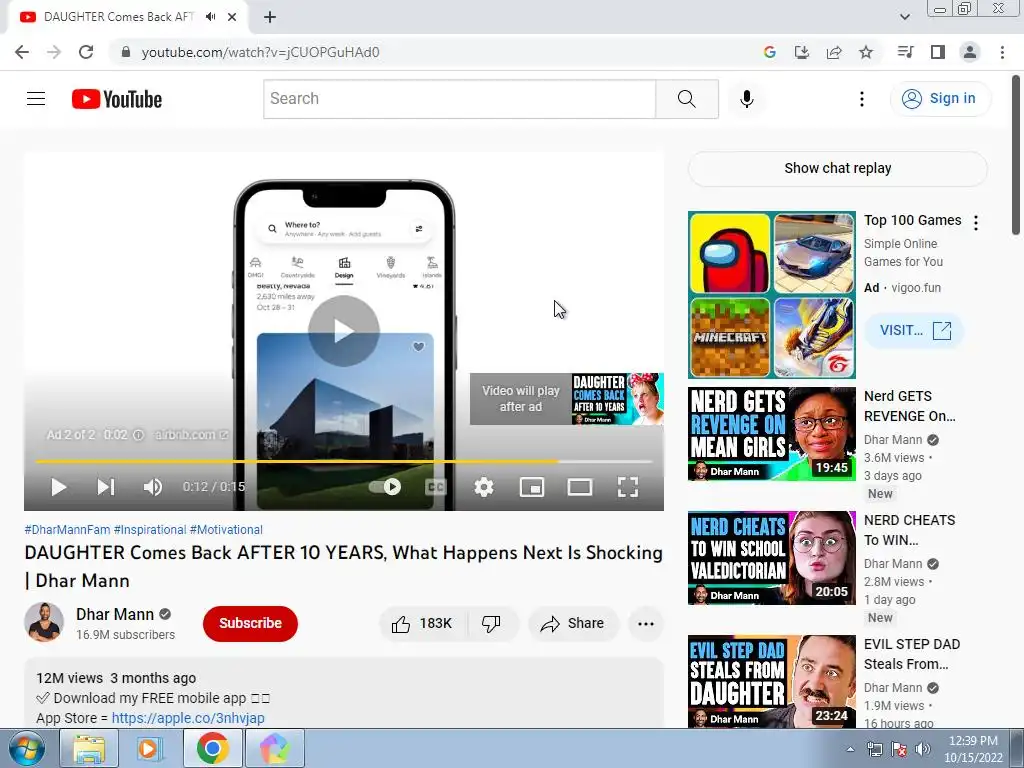Visit airbnb.com ad link
The image size is (1024, 768).
(191, 435)
